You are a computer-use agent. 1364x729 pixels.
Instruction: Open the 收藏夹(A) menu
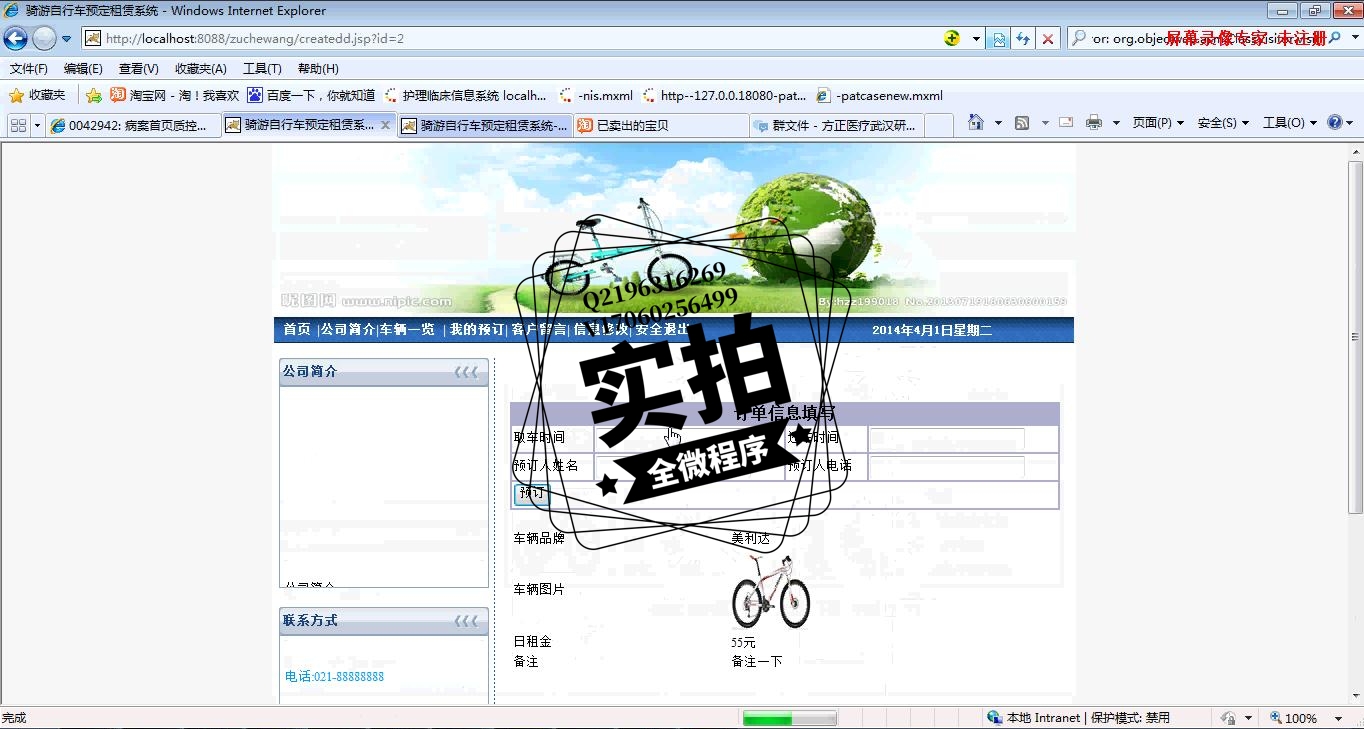click(x=201, y=69)
